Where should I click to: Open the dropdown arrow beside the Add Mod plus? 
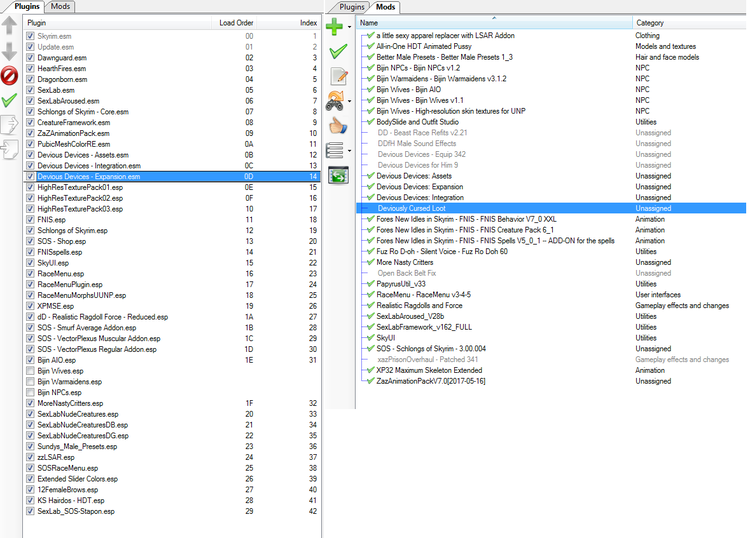[x=349, y=27]
